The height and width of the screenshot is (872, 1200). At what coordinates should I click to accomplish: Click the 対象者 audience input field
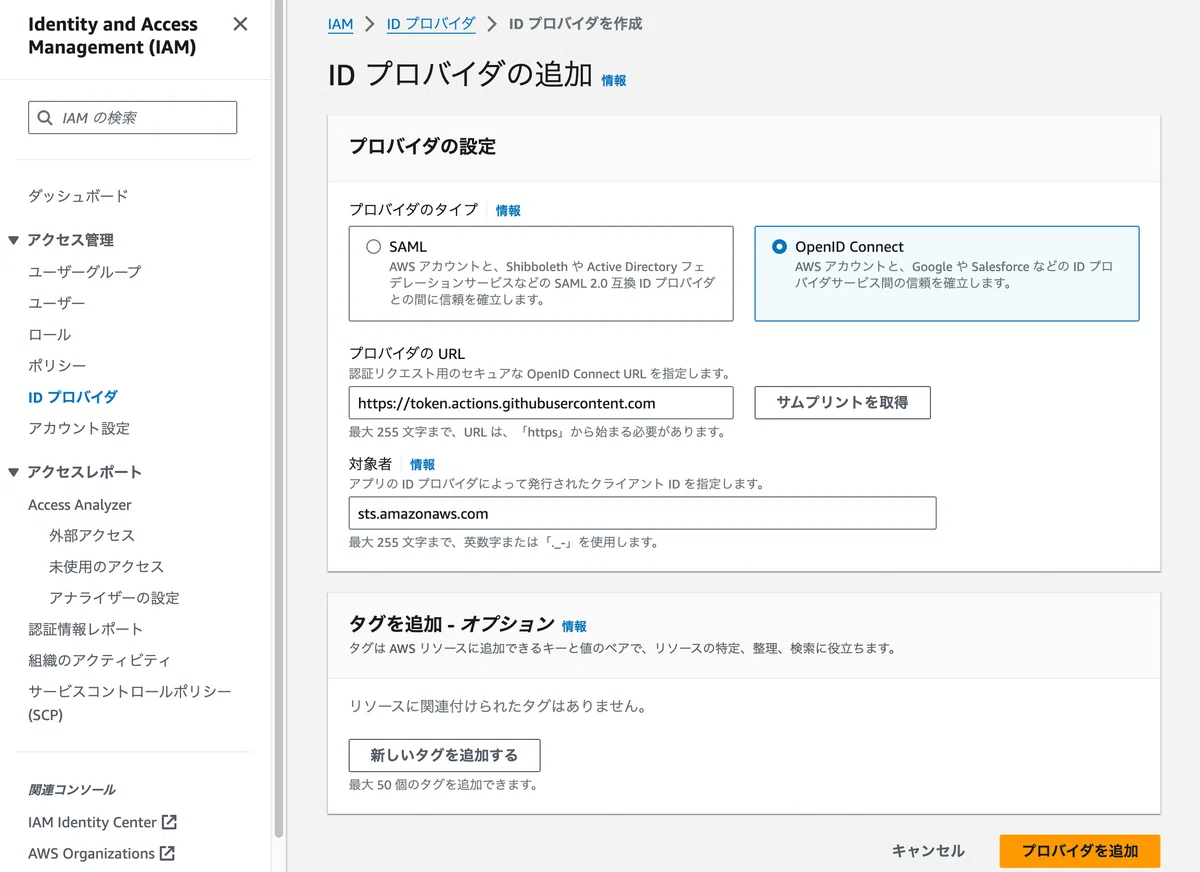click(x=643, y=513)
